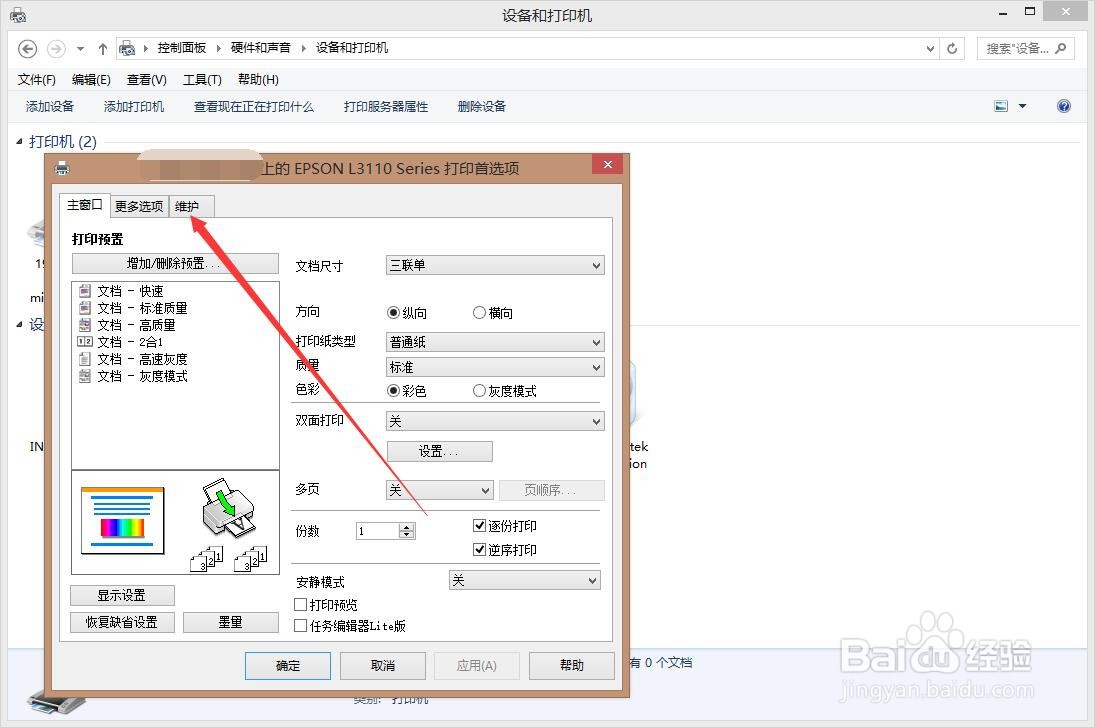Image resolution: width=1095 pixels, height=728 pixels.
Task: Click the 文档 - 标准质量 preset icon
Action: coord(85,307)
